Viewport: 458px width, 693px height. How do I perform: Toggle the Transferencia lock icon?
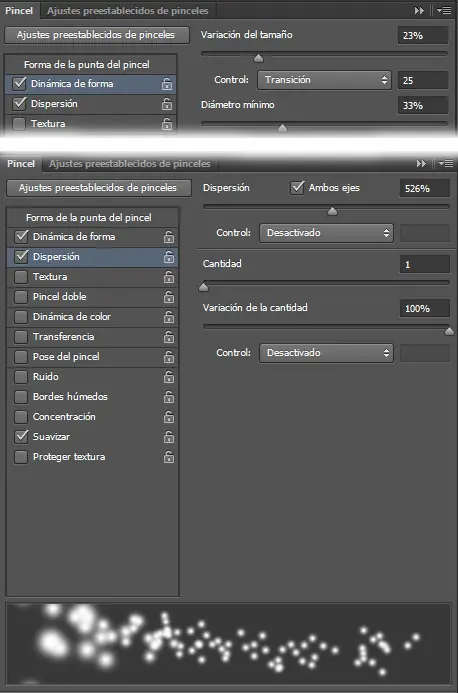click(x=168, y=337)
